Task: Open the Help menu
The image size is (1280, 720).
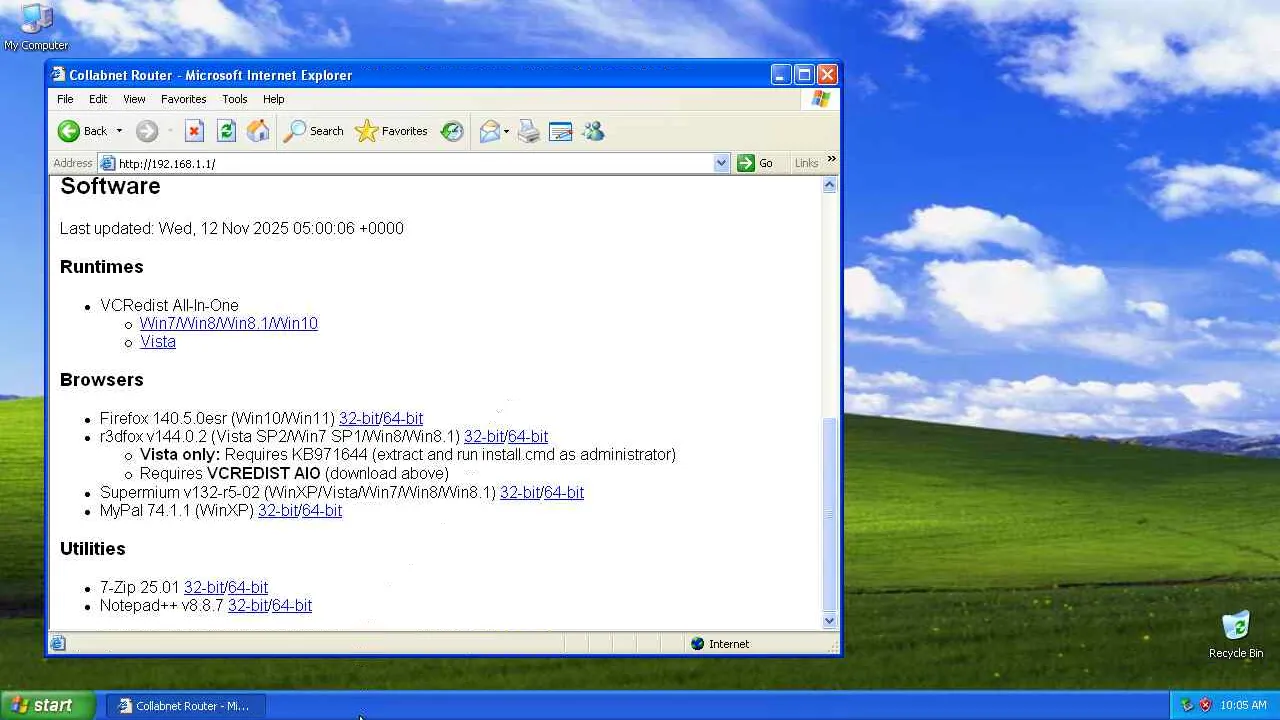Action: click(x=274, y=99)
